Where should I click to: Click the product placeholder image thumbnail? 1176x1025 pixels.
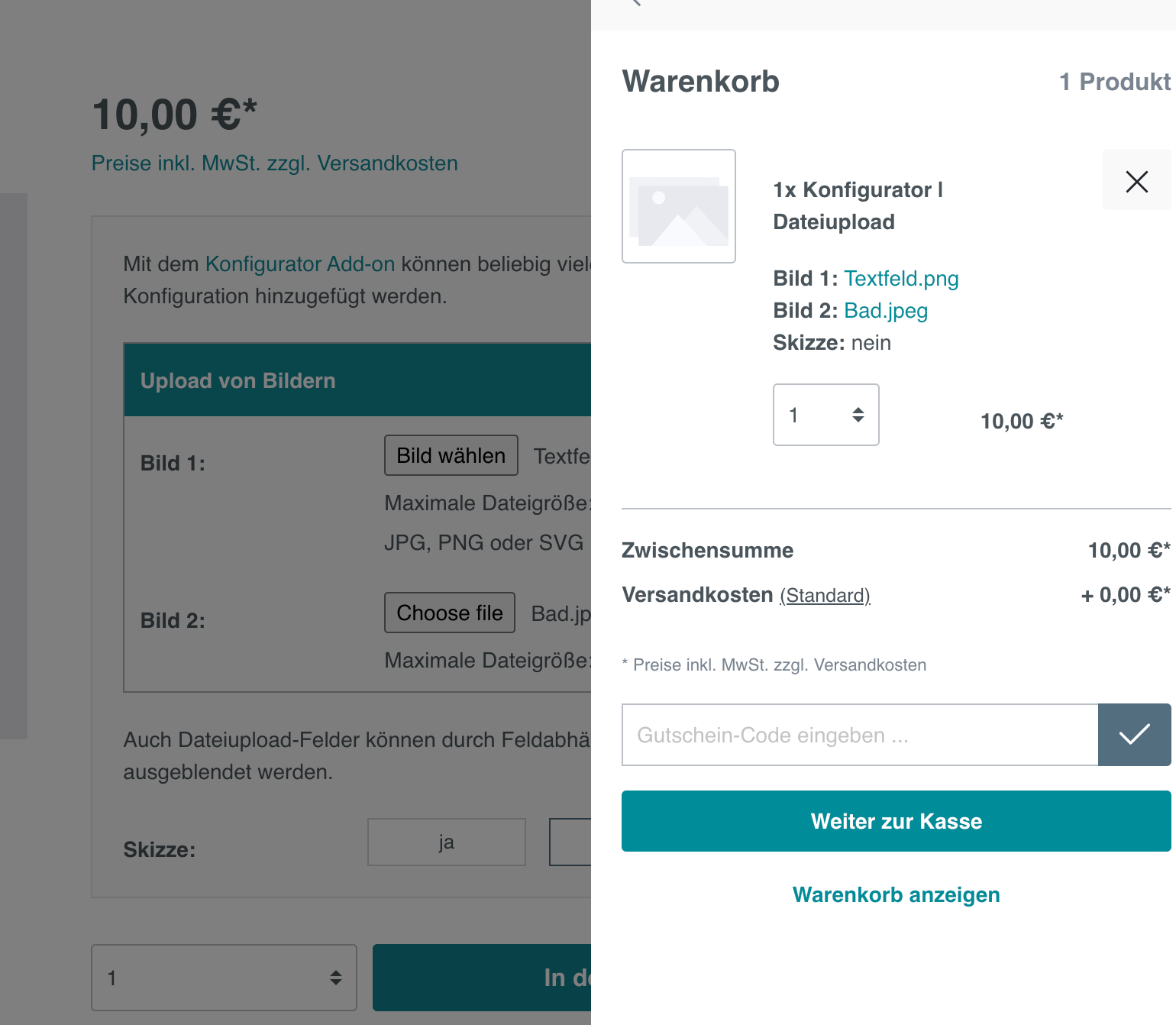[x=679, y=206]
